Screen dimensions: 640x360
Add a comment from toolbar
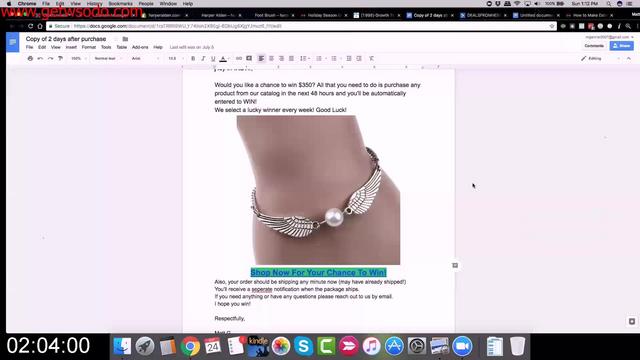(x=249, y=59)
